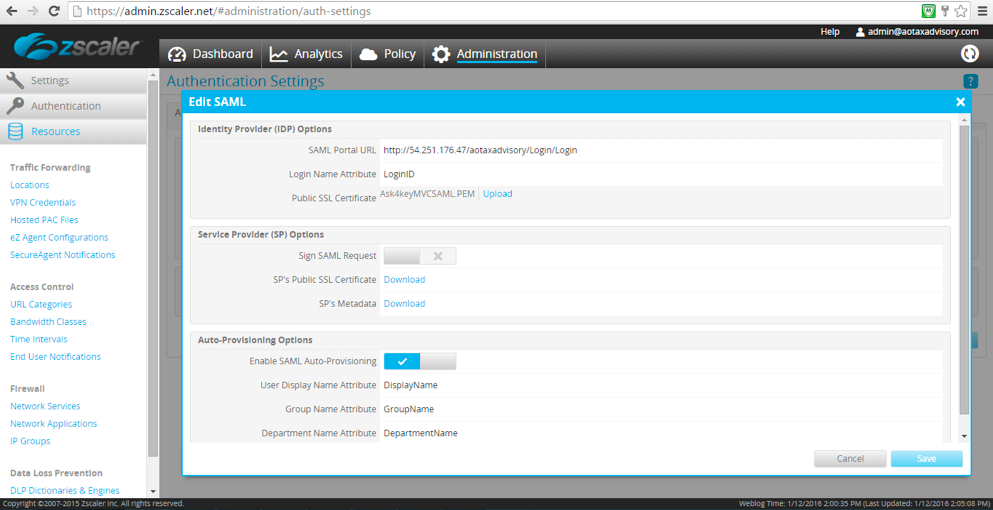The width and height of the screenshot is (993, 510).
Task: Click the user profile icon beside admin email
Action: tap(860, 32)
